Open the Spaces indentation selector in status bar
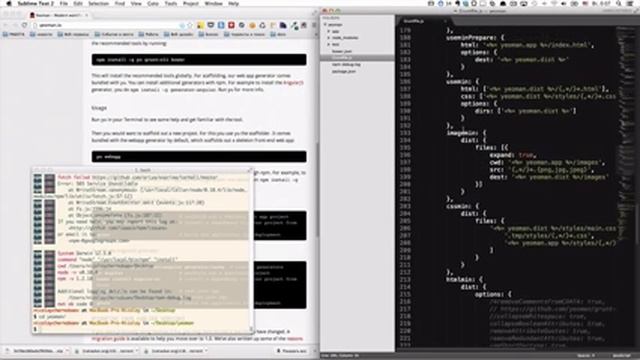This screenshot has height=360, width=640. coord(586,356)
